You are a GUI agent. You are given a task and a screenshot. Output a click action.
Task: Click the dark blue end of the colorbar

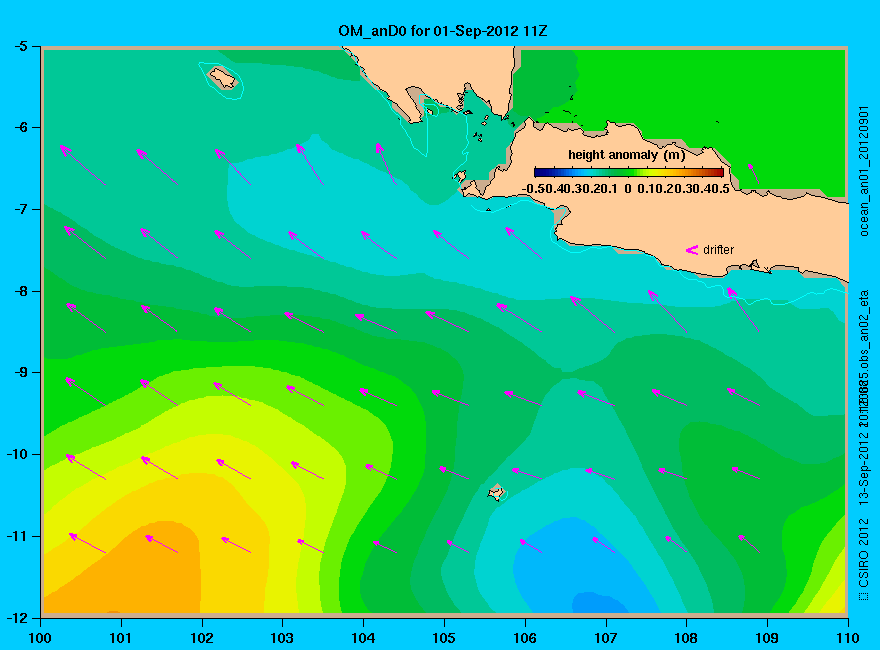[x=539, y=172]
